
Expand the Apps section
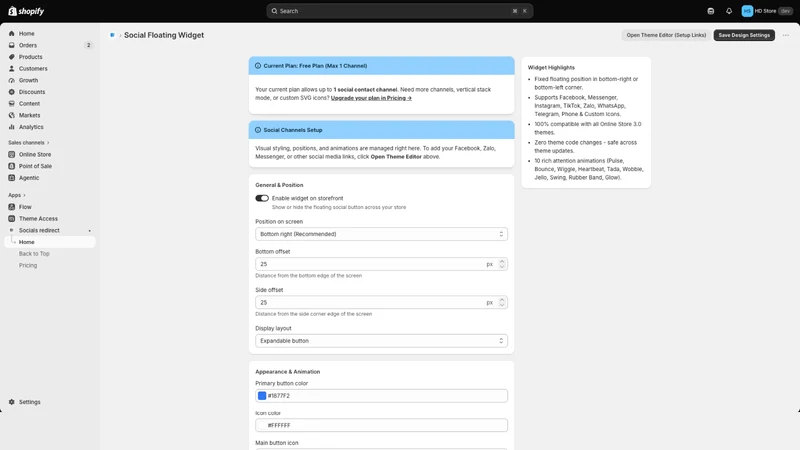tap(17, 195)
